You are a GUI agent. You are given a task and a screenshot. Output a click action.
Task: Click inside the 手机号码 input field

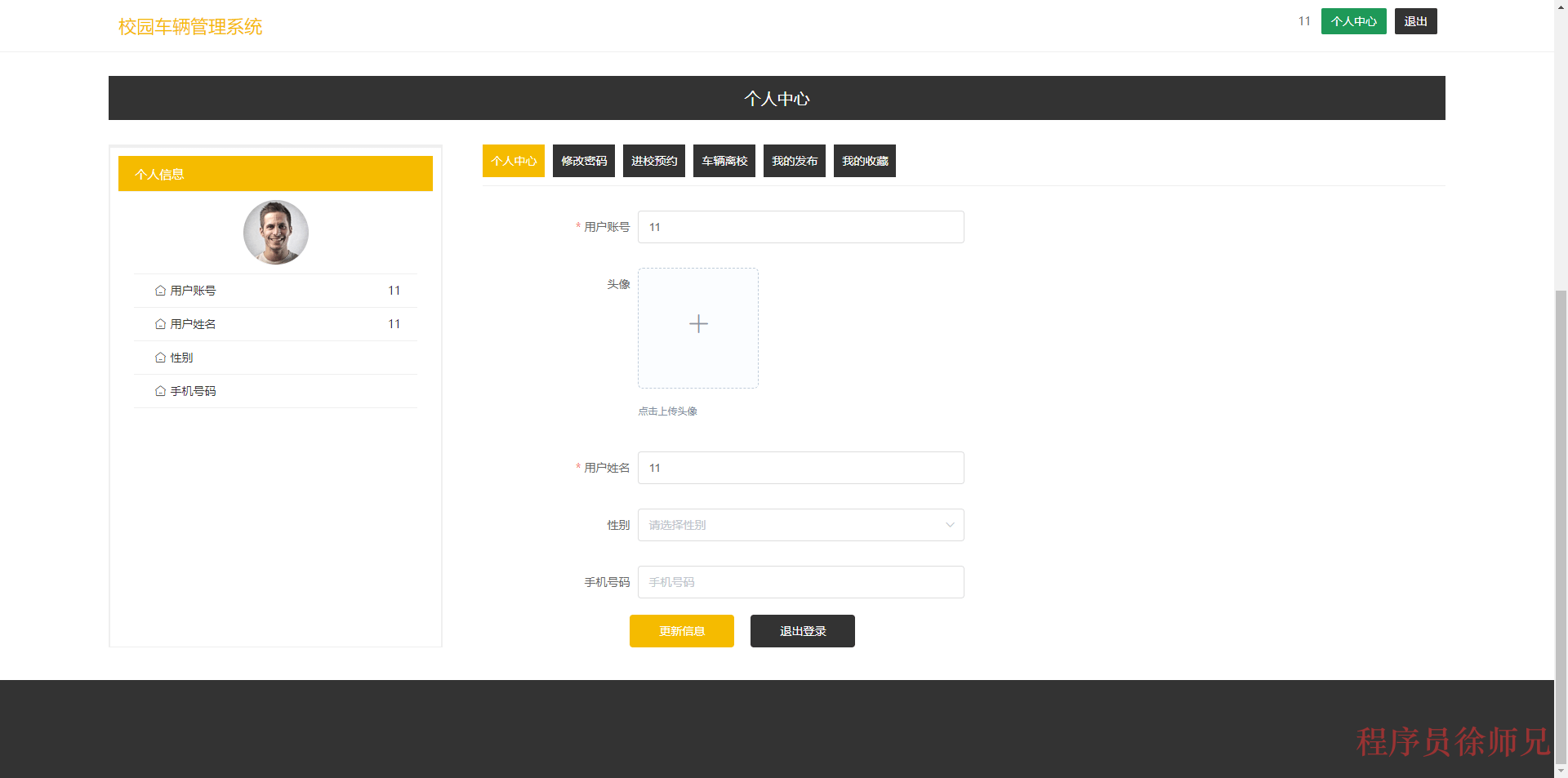click(800, 581)
